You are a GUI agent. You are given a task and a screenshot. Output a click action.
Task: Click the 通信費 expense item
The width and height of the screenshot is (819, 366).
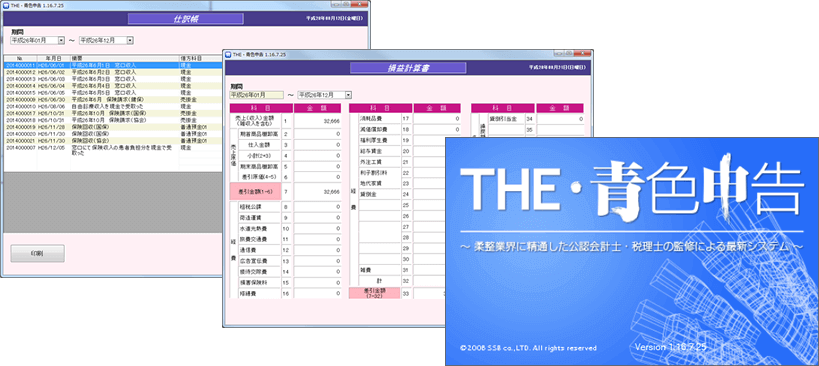tap(259, 250)
